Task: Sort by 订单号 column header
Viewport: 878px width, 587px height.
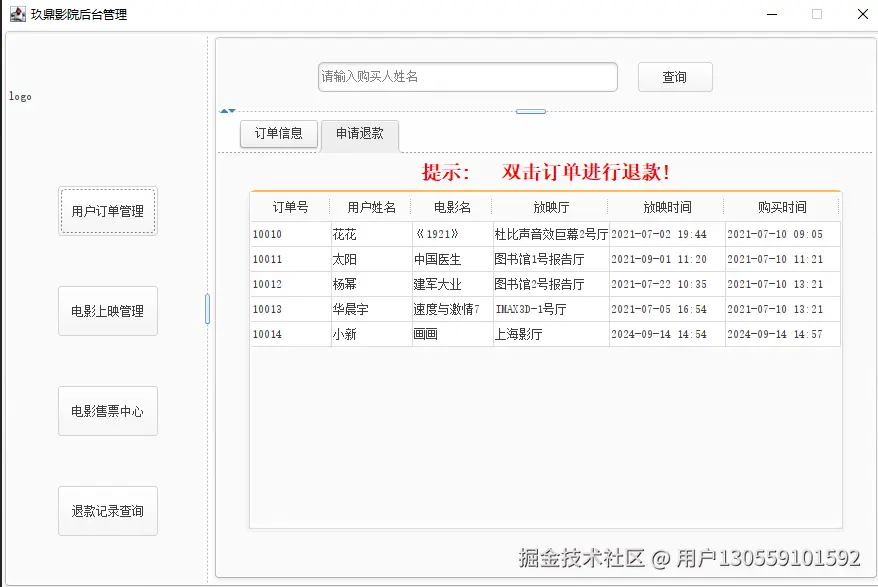Action: [290, 207]
